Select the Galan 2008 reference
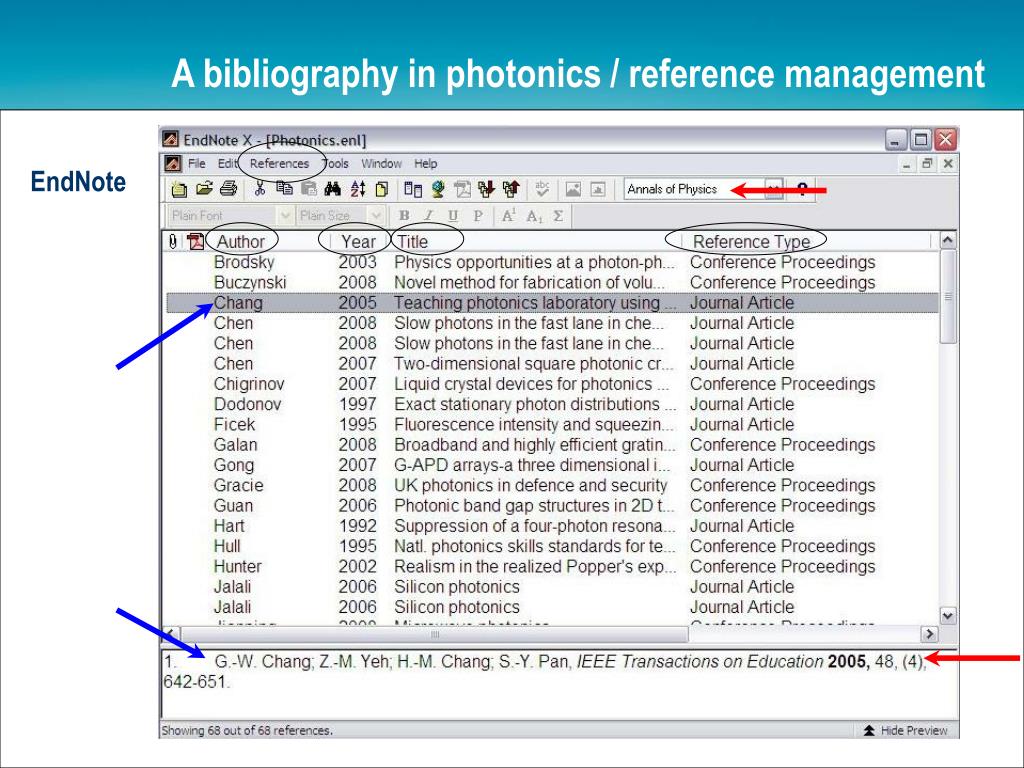This screenshot has height=768, width=1024. coord(552,444)
